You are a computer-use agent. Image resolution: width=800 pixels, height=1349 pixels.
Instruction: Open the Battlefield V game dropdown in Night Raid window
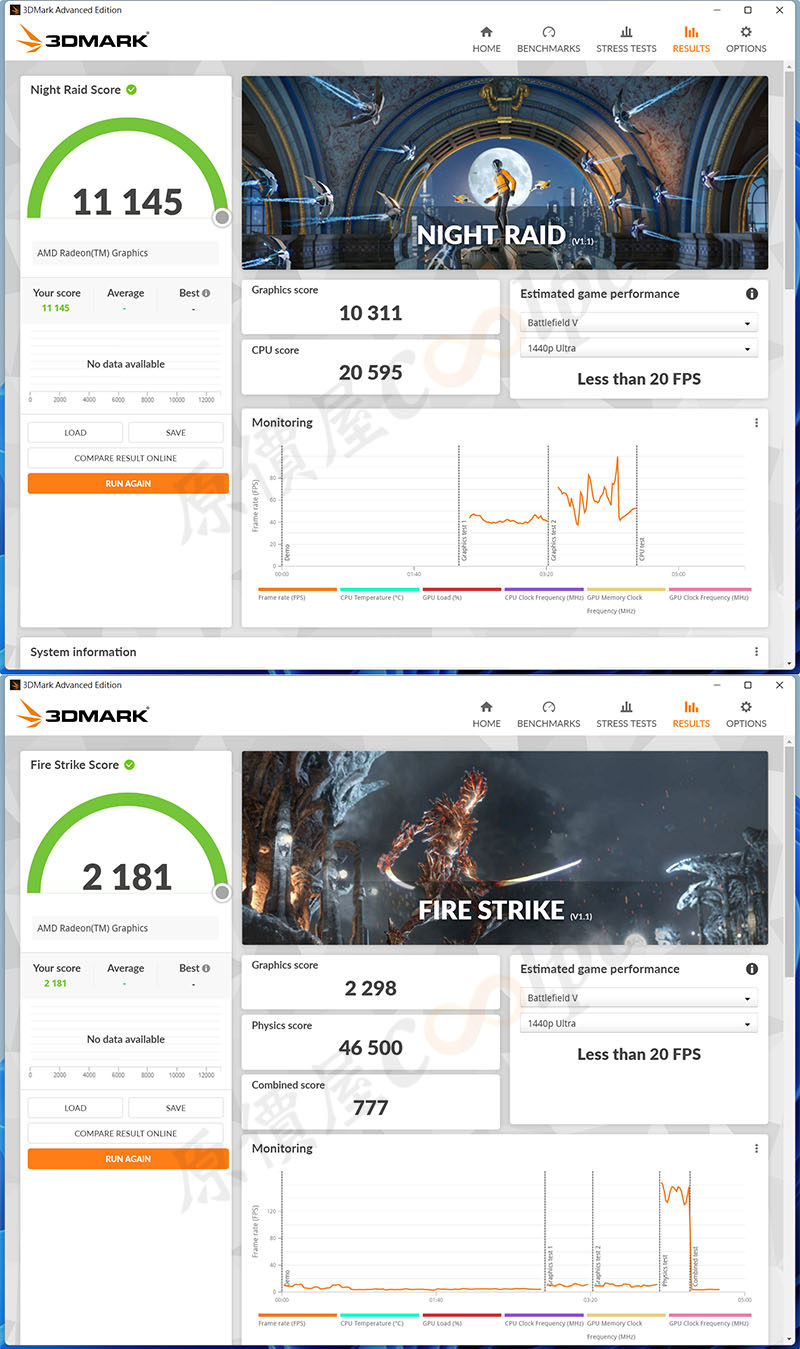(639, 323)
